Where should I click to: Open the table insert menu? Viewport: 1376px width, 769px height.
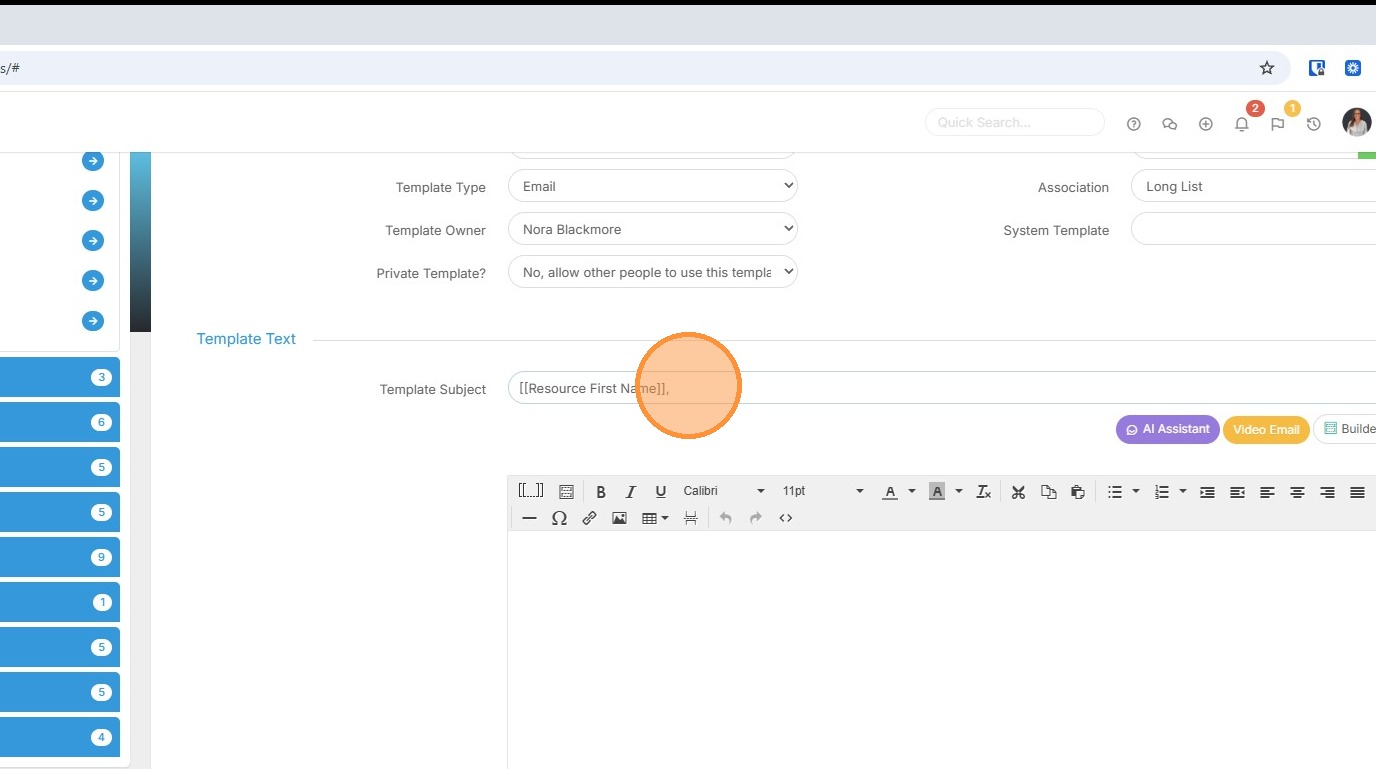(655, 518)
